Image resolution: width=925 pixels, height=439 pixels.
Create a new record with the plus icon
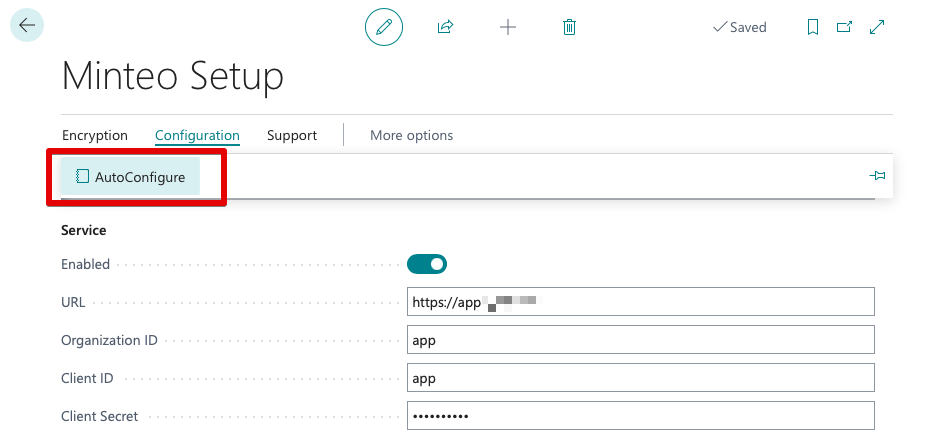(x=508, y=27)
